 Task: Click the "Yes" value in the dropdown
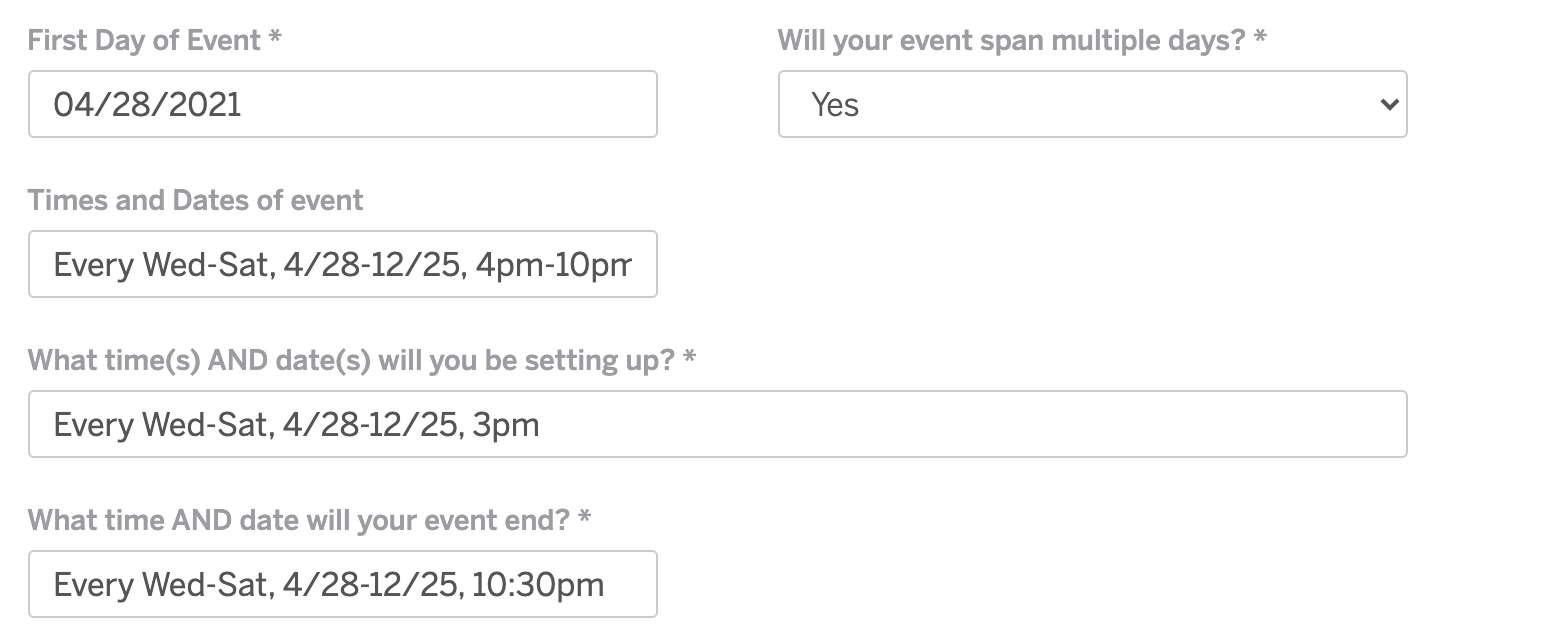[x=835, y=104]
